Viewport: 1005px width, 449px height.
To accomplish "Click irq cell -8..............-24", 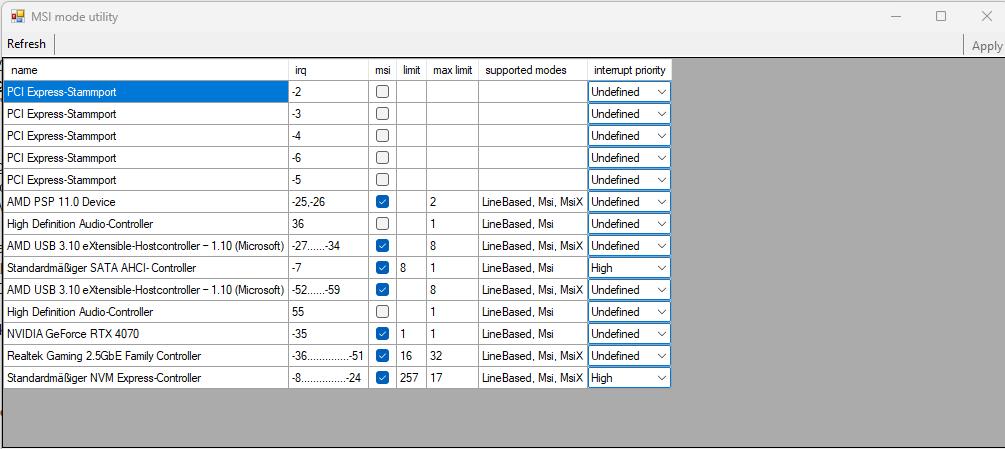I will (x=328, y=378).
